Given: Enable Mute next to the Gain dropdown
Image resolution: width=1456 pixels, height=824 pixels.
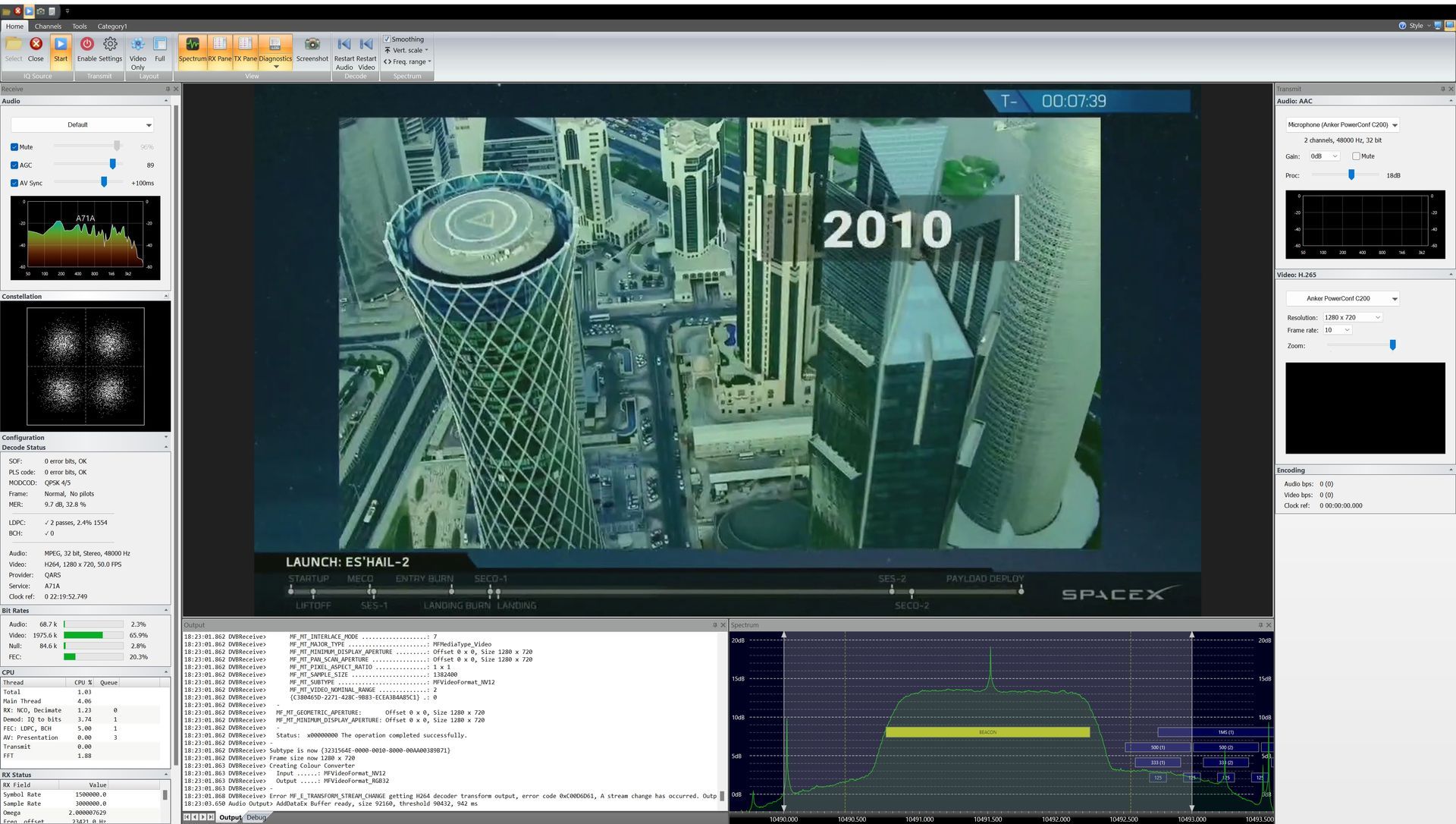Looking at the screenshot, I should coord(1357,156).
